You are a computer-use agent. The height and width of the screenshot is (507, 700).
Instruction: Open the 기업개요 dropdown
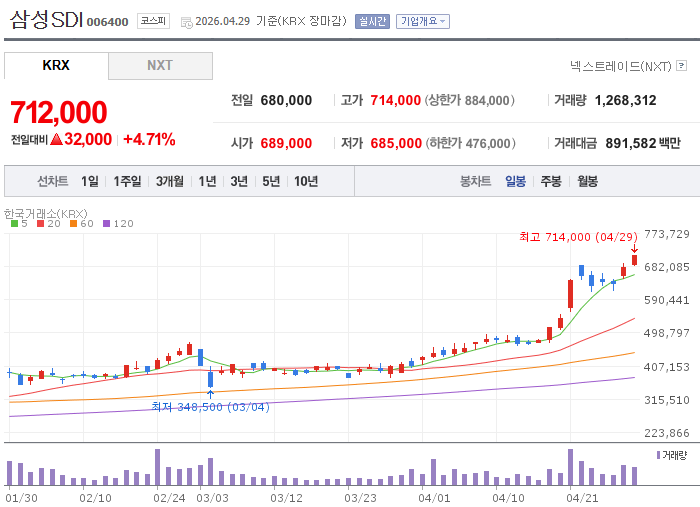point(423,21)
